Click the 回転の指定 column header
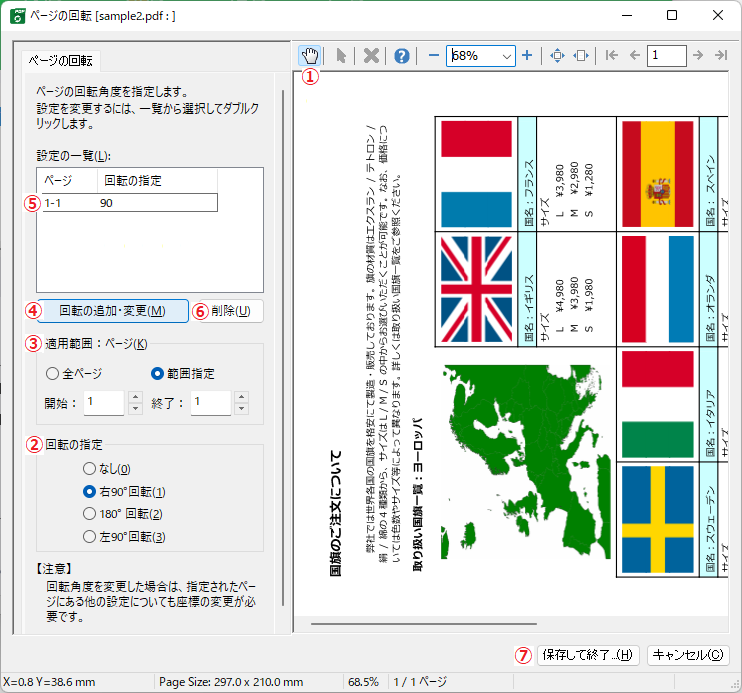 tap(157, 180)
